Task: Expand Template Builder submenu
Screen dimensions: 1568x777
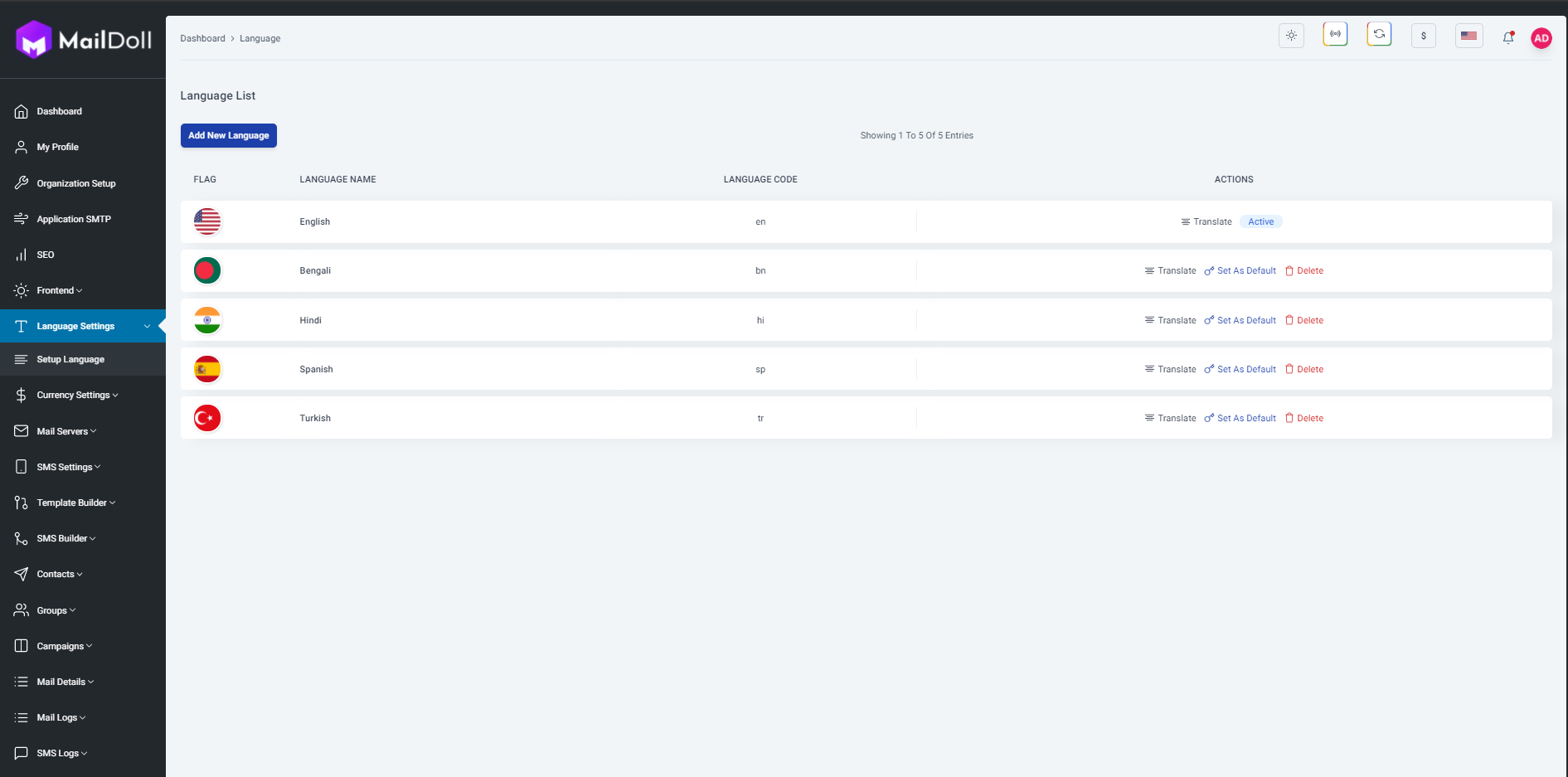Action: click(76, 503)
